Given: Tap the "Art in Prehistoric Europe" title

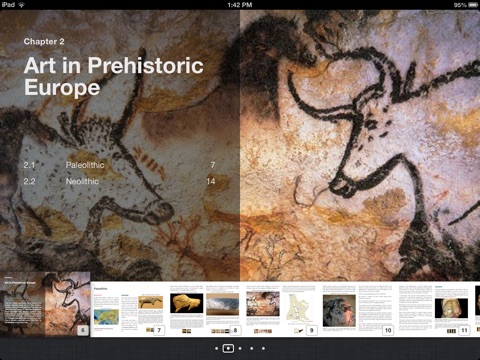Looking at the screenshot, I should 113,76.
